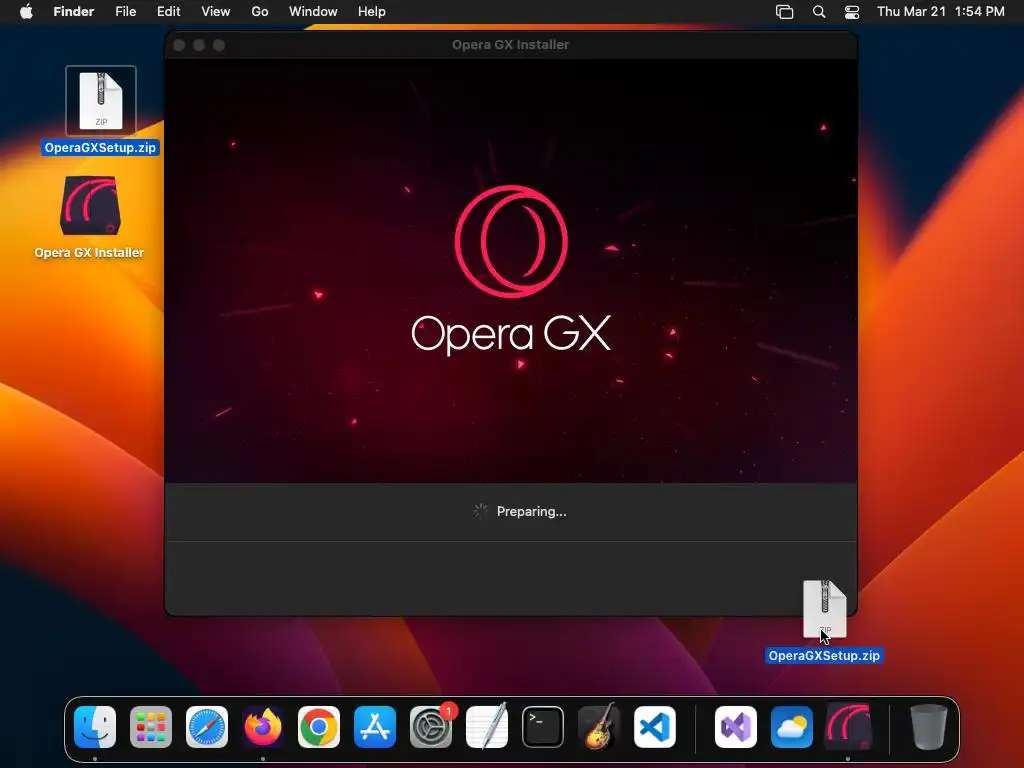Screen dimensions: 1024x768
Task: Open the Help menu
Action: click(372, 11)
